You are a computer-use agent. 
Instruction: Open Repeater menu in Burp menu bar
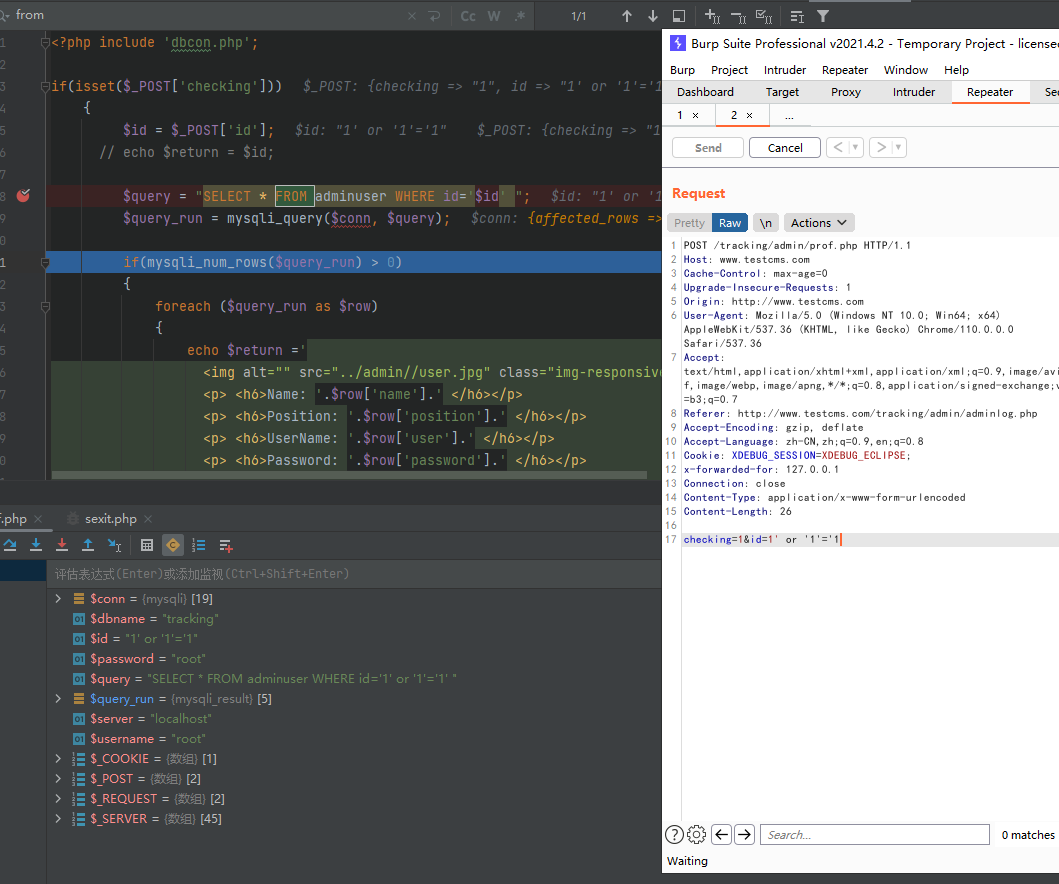coord(845,70)
